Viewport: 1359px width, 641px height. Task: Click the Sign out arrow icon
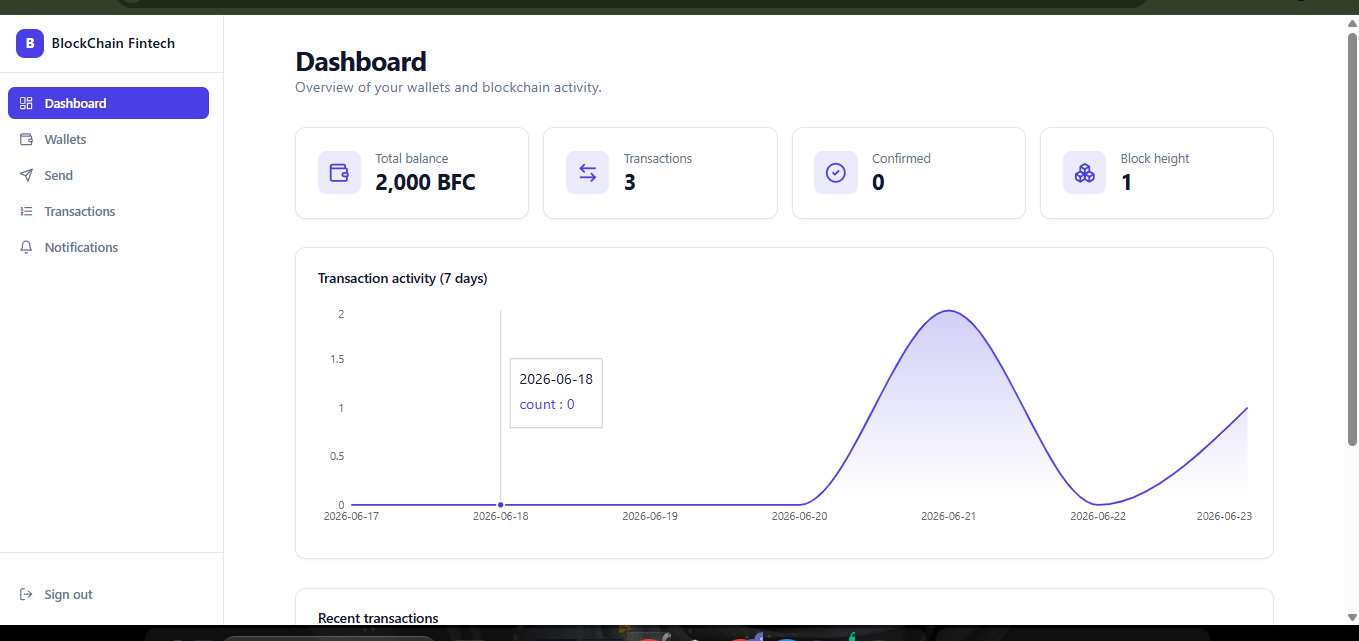(x=27, y=594)
